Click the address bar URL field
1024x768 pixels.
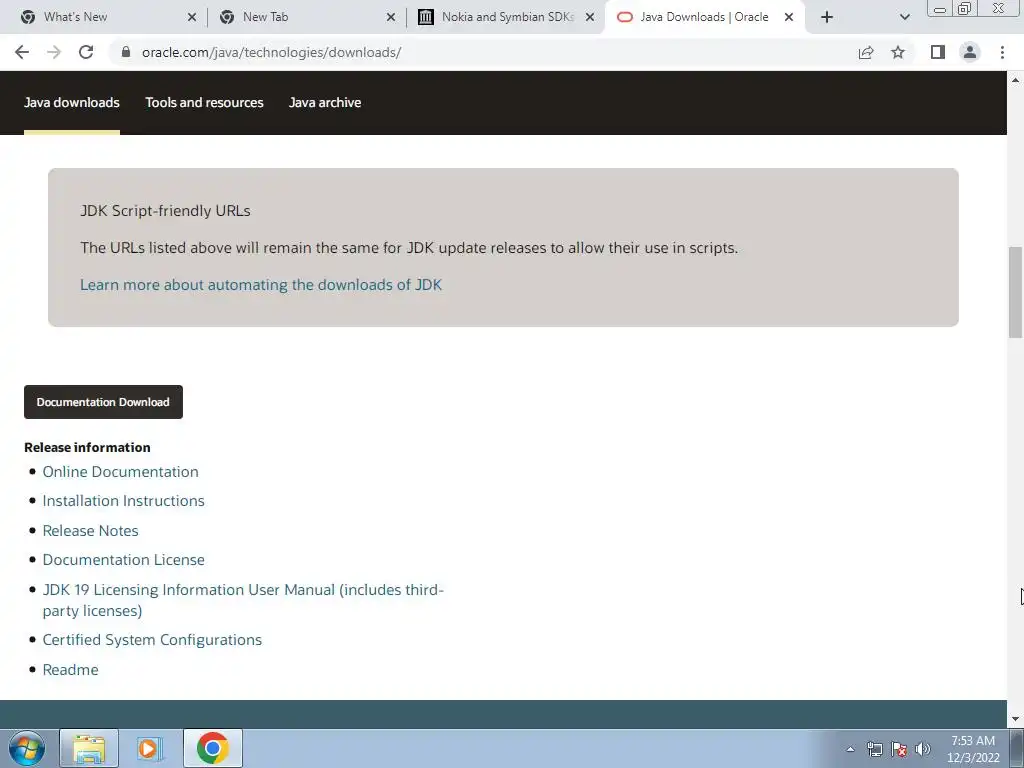pos(483,52)
